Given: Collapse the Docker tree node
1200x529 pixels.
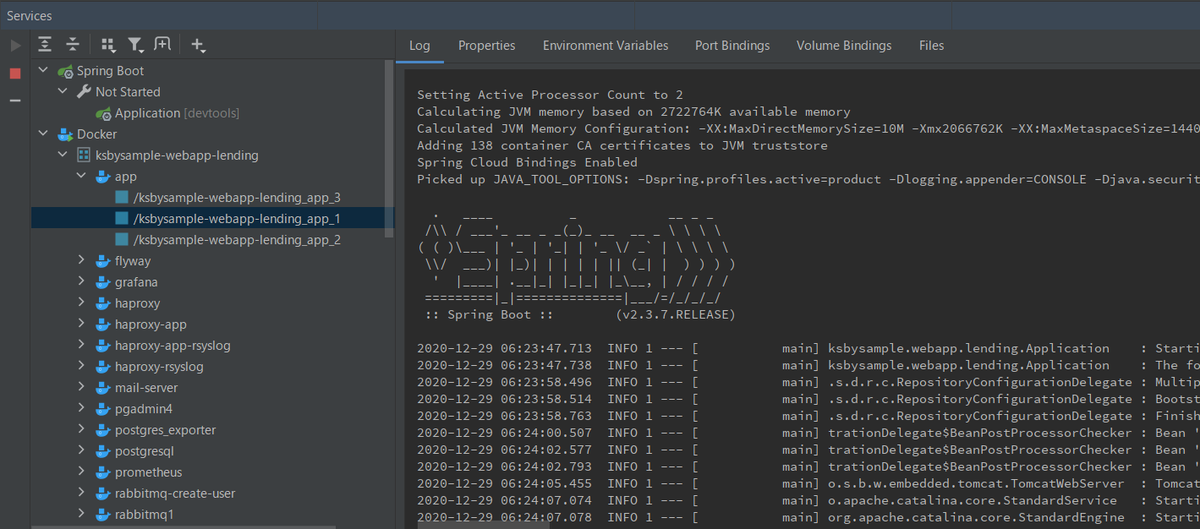Looking at the screenshot, I should click(43, 134).
